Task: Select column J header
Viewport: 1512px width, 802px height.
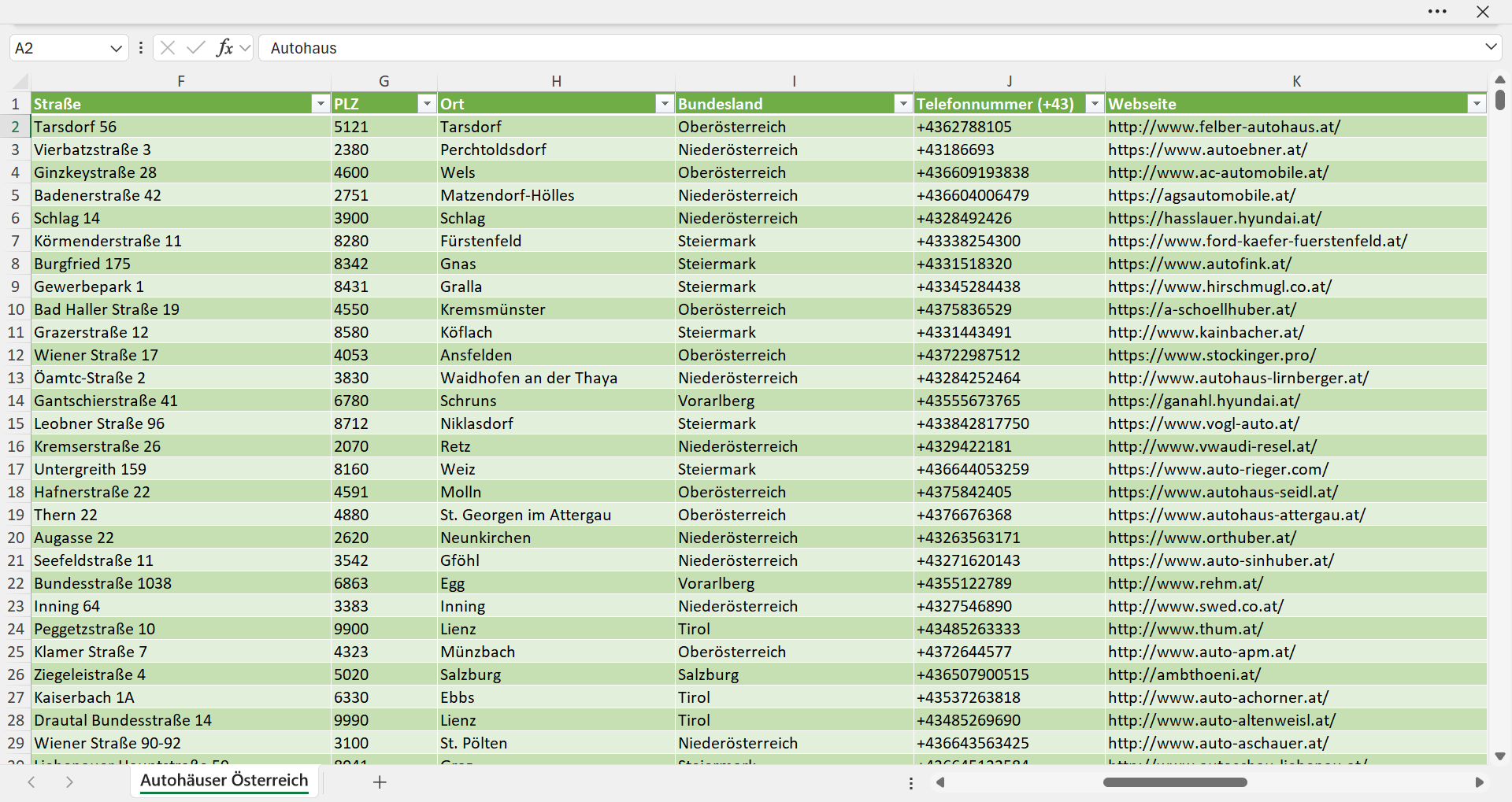Action: [1010, 81]
